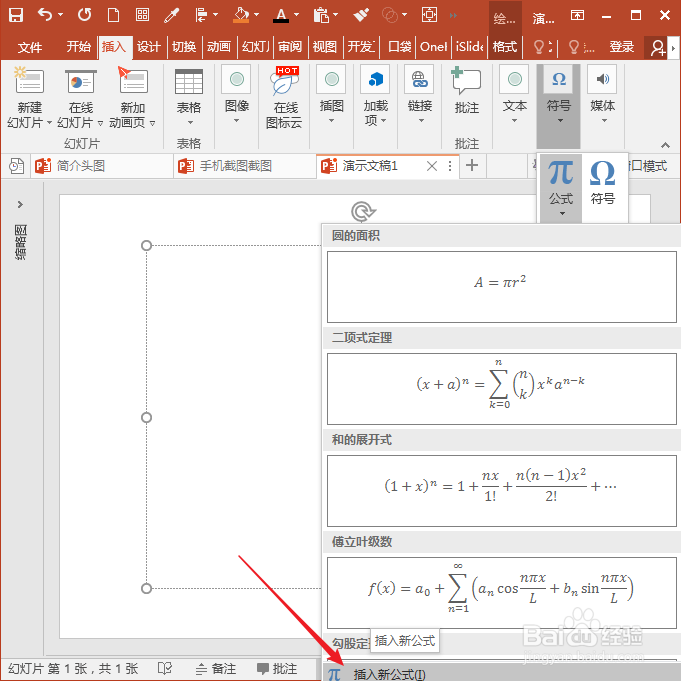
Task: Click the new blank document icon
Action: pos(113,15)
